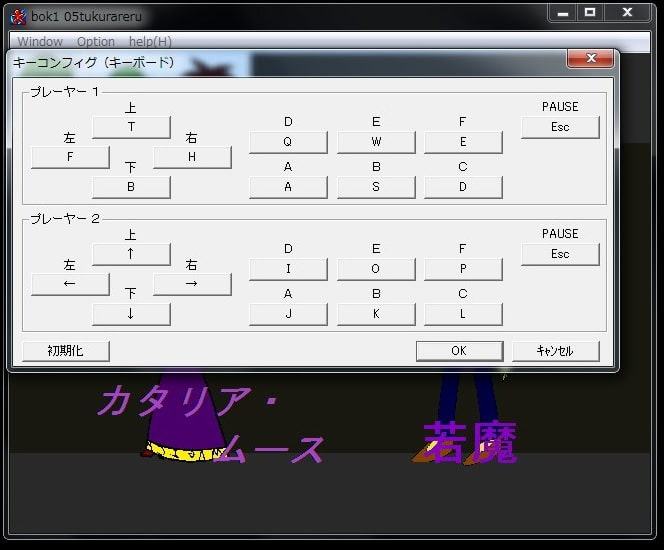Screen dimensions: 664x550
Task: Set Player 1 C button key D
Action: pos(463,187)
